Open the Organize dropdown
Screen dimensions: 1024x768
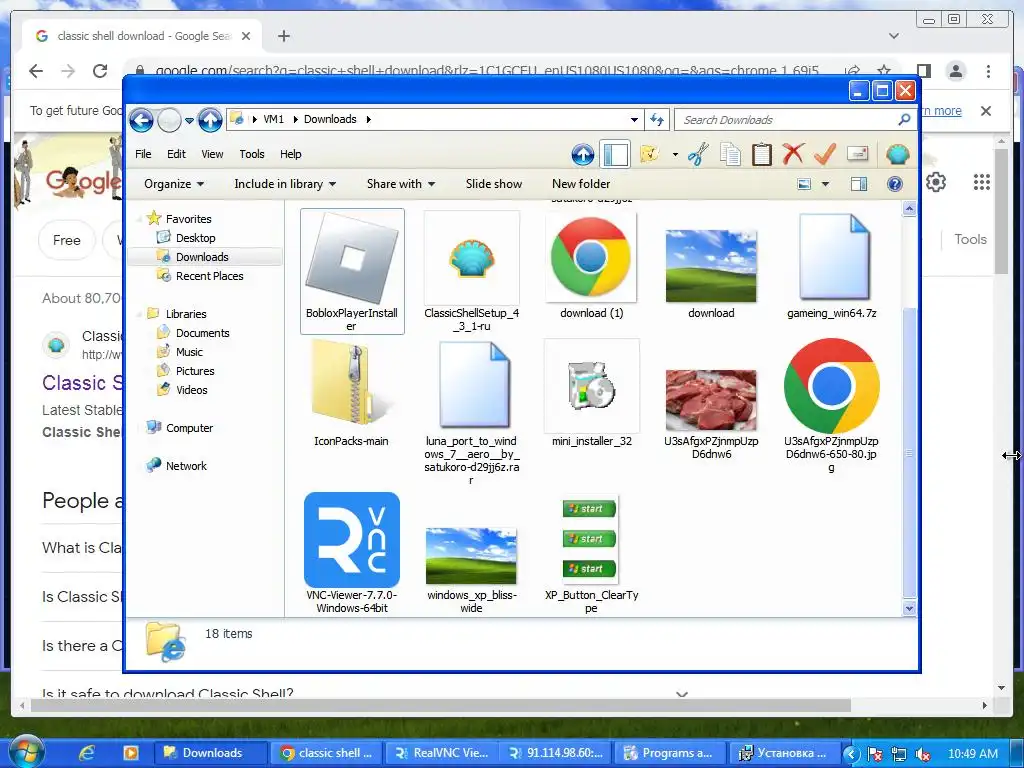pos(174,184)
